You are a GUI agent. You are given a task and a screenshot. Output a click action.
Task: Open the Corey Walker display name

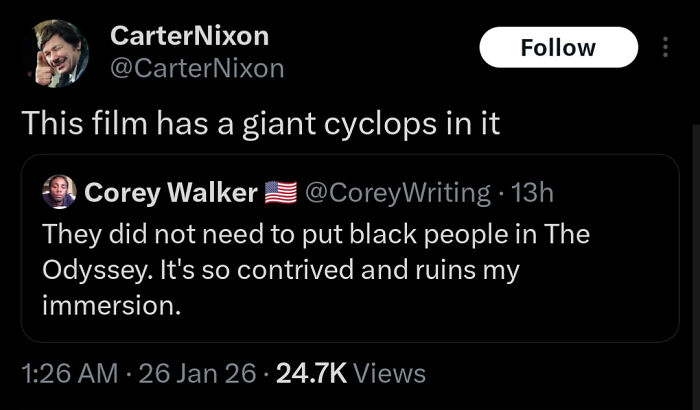[171, 193]
